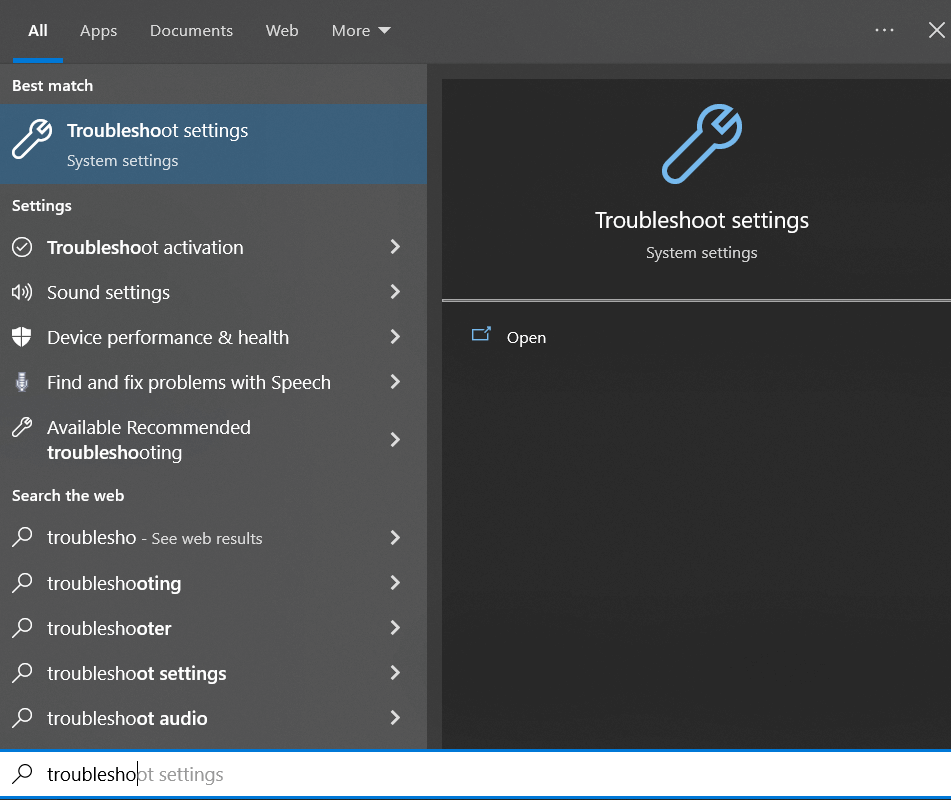Switch to the Apps tab
951x800 pixels.
(98, 31)
